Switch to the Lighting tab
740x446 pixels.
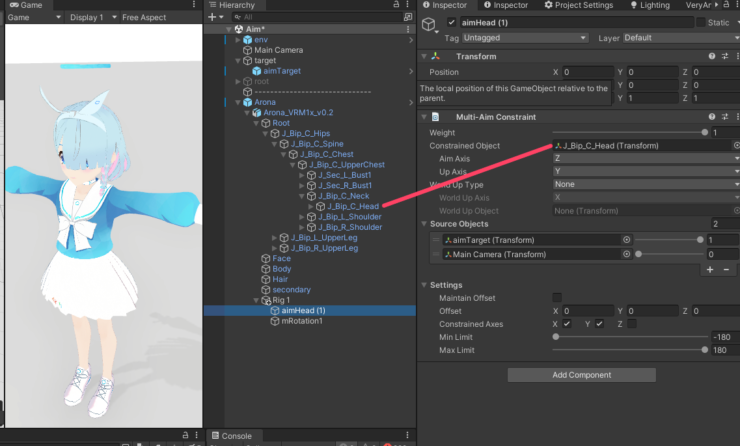(x=654, y=5)
